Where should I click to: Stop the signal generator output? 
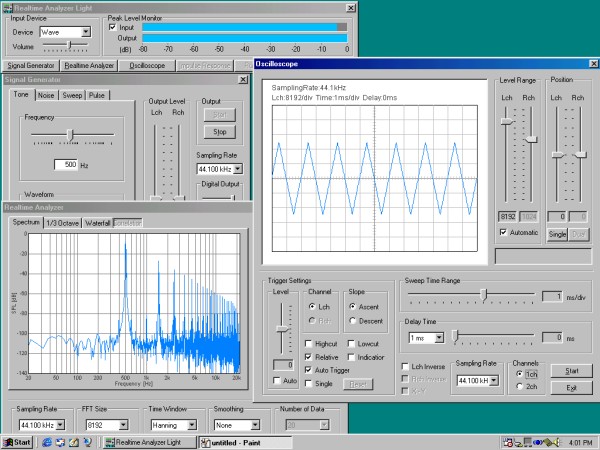click(220, 132)
